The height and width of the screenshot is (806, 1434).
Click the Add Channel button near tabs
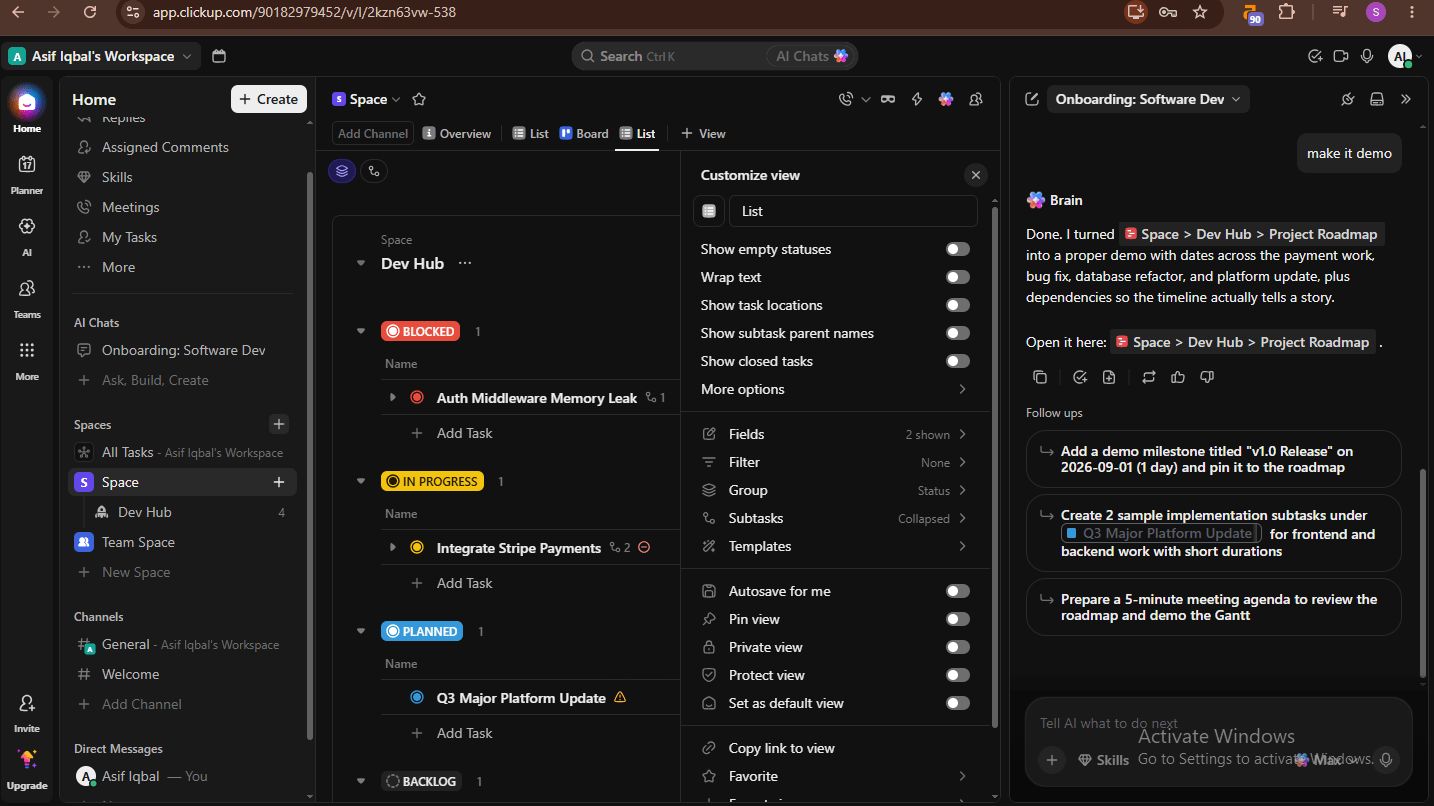pos(373,133)
